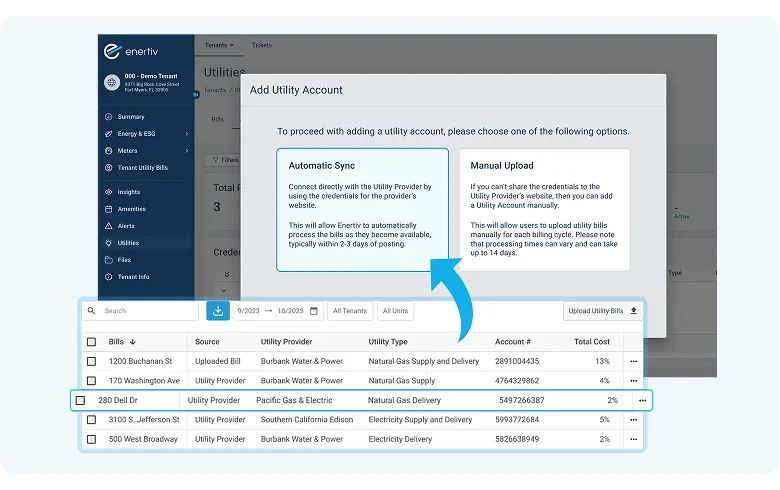Click the Files folder icon

[x=108, y=260]
